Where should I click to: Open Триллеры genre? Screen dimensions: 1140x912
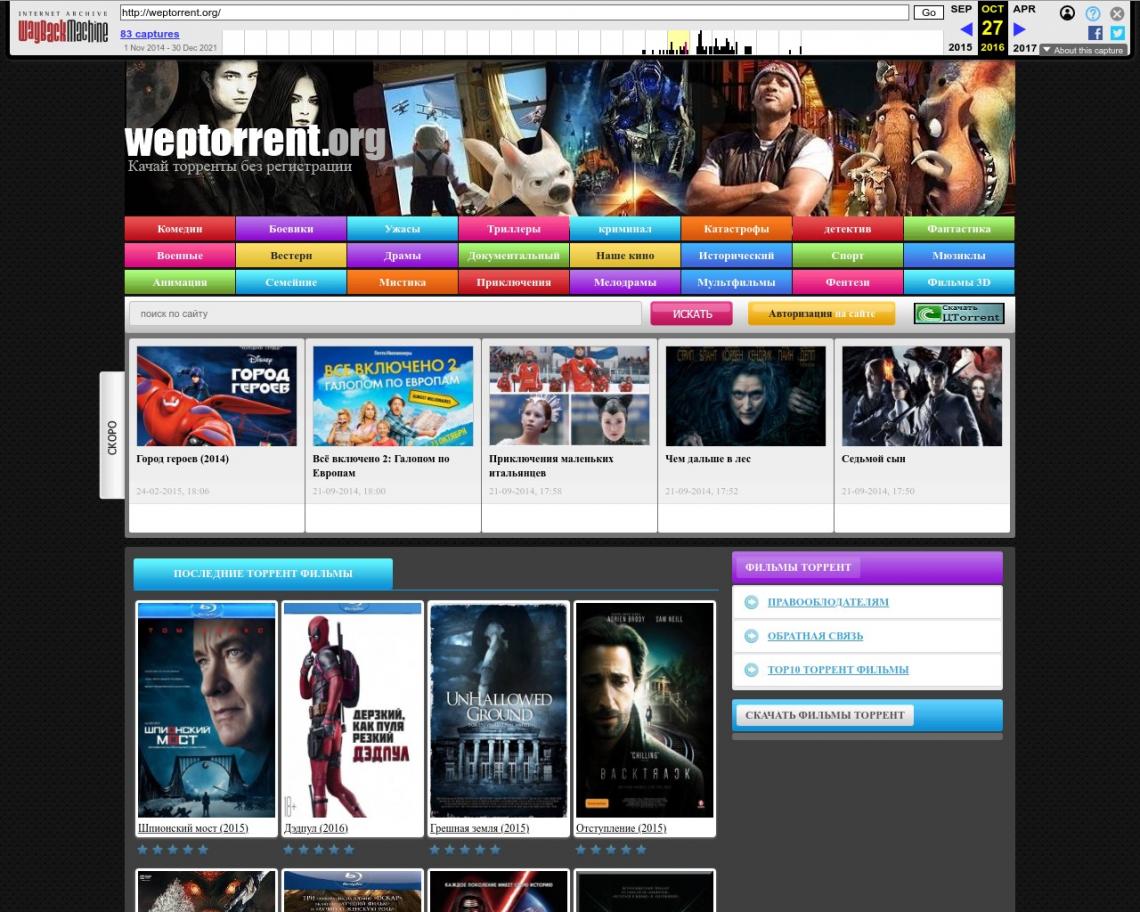513,228
